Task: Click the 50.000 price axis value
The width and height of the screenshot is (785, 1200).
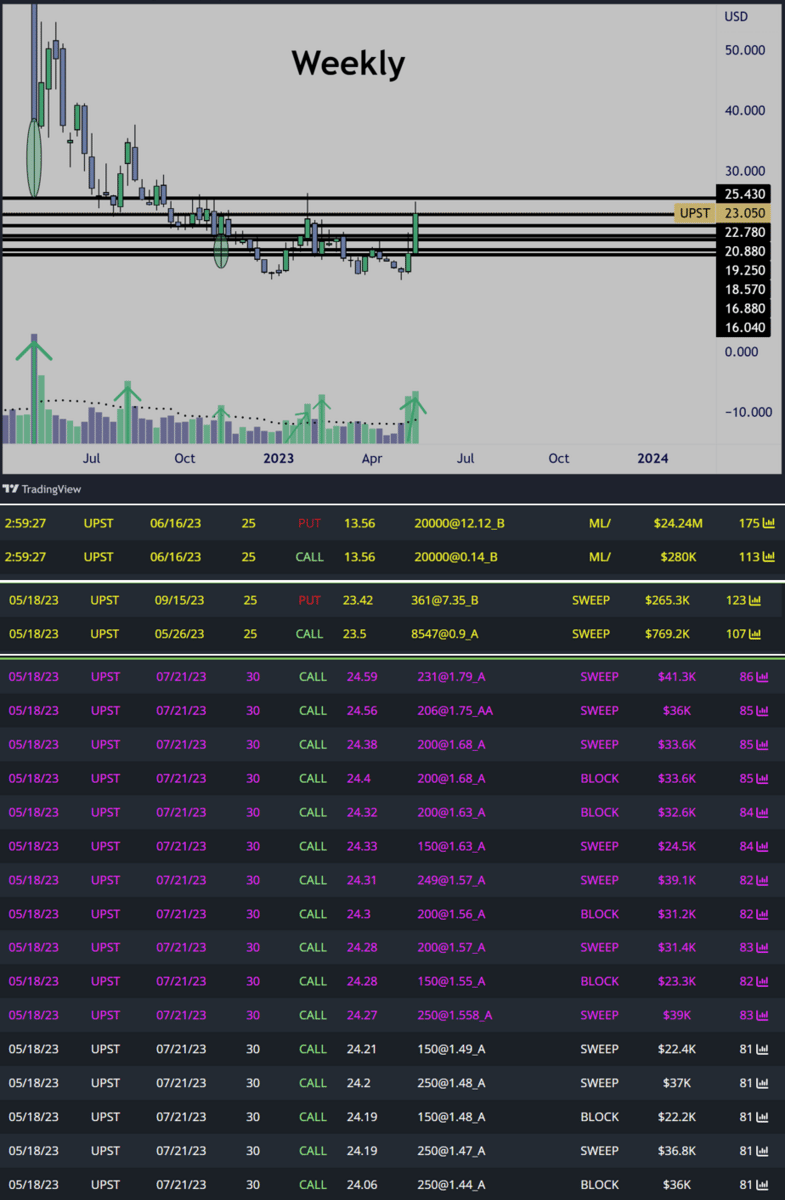Action: click(x=745, y=50)
